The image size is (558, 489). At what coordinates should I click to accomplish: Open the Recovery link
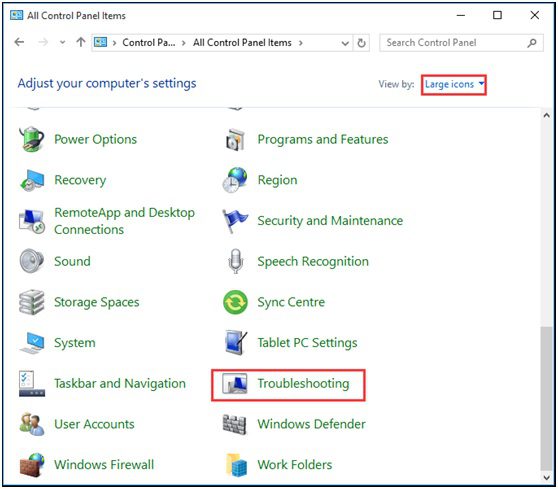click(x=80, y=180)
